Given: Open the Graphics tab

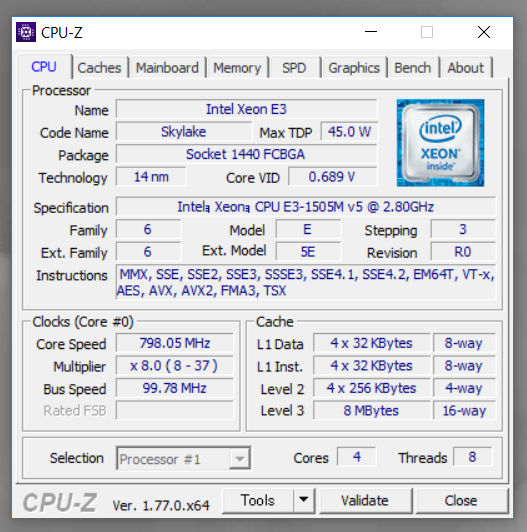Looking at the screenshot, I should [354, 68].
